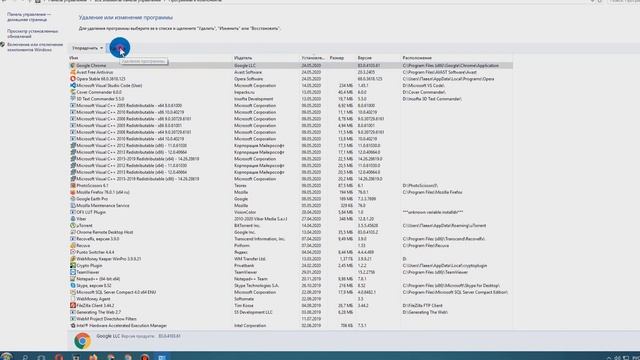640x360 pixels.
Task: Select the Google Earth Pro icon
Action: [x=73, y=199]
